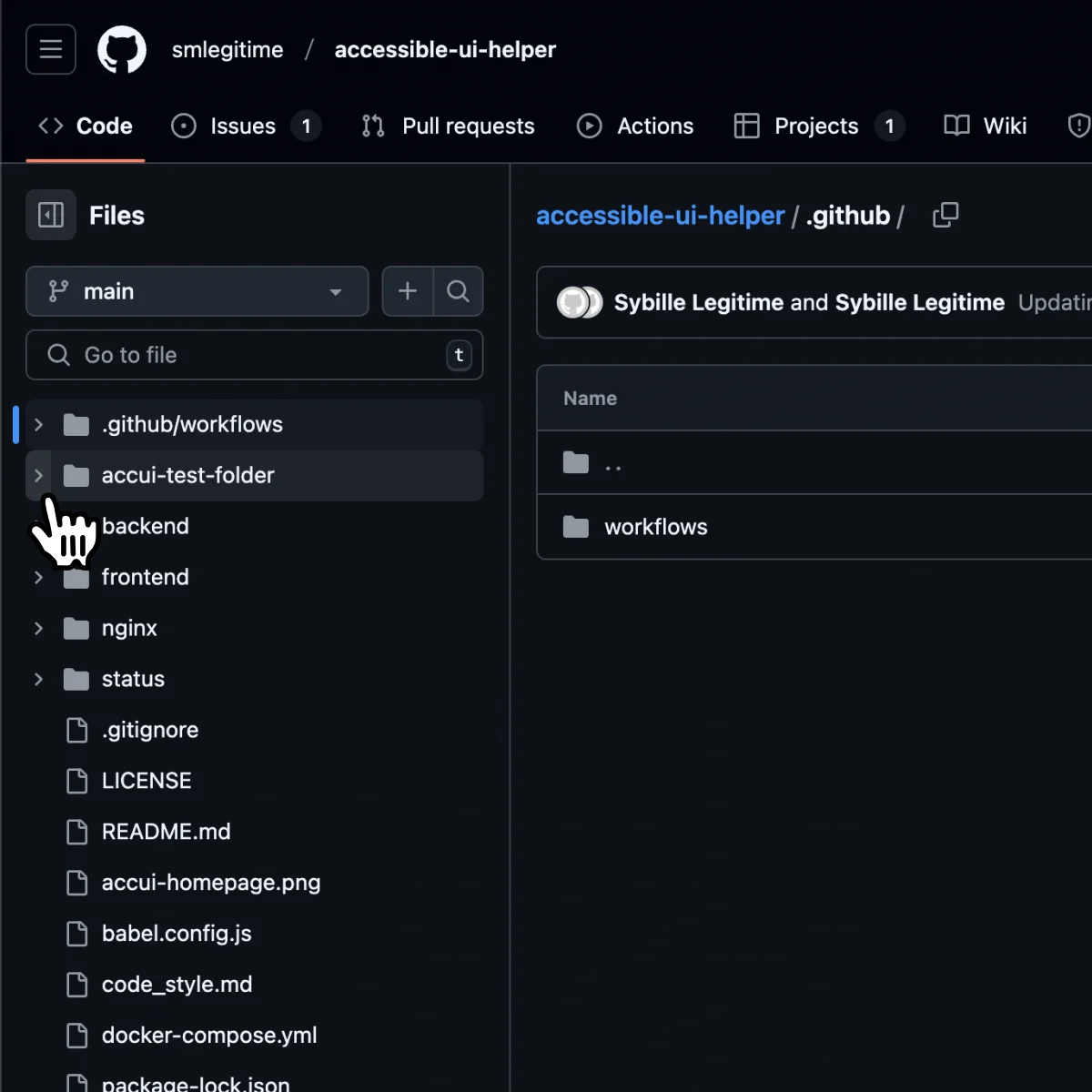Open first Sybille Legitime author link

point(699,302)
